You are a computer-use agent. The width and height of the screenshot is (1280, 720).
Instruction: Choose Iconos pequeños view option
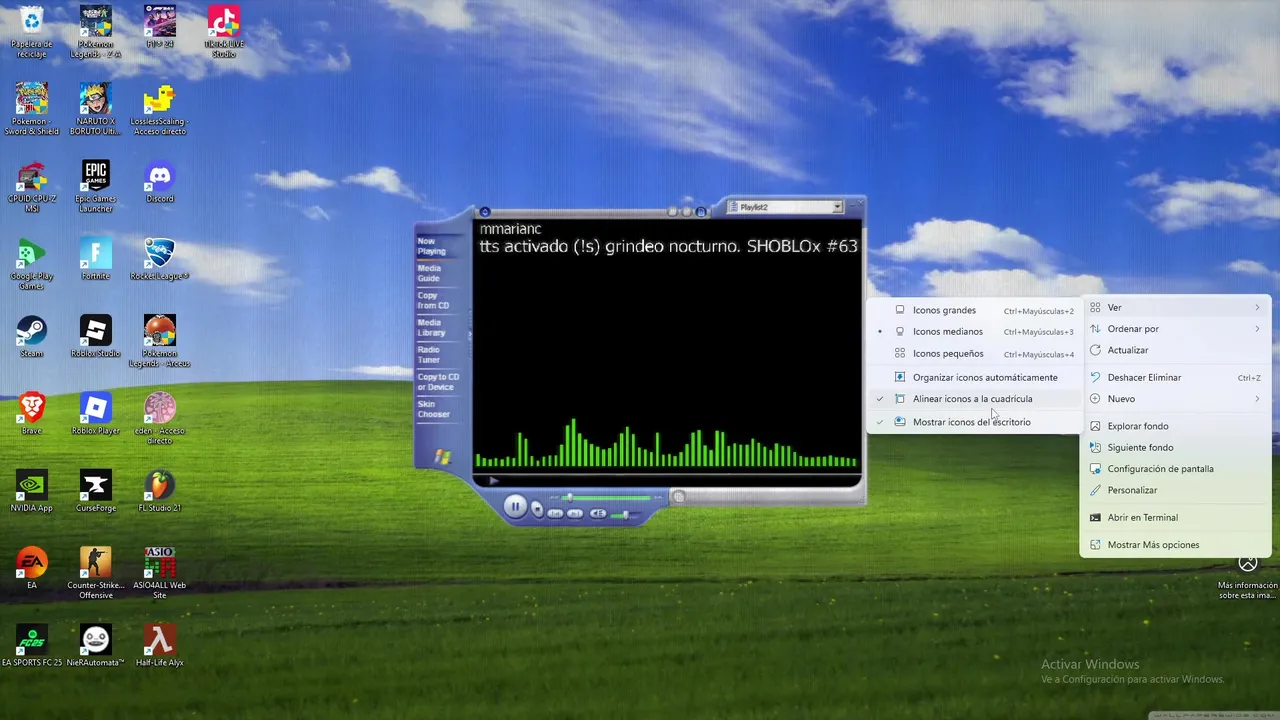(974, 353)
